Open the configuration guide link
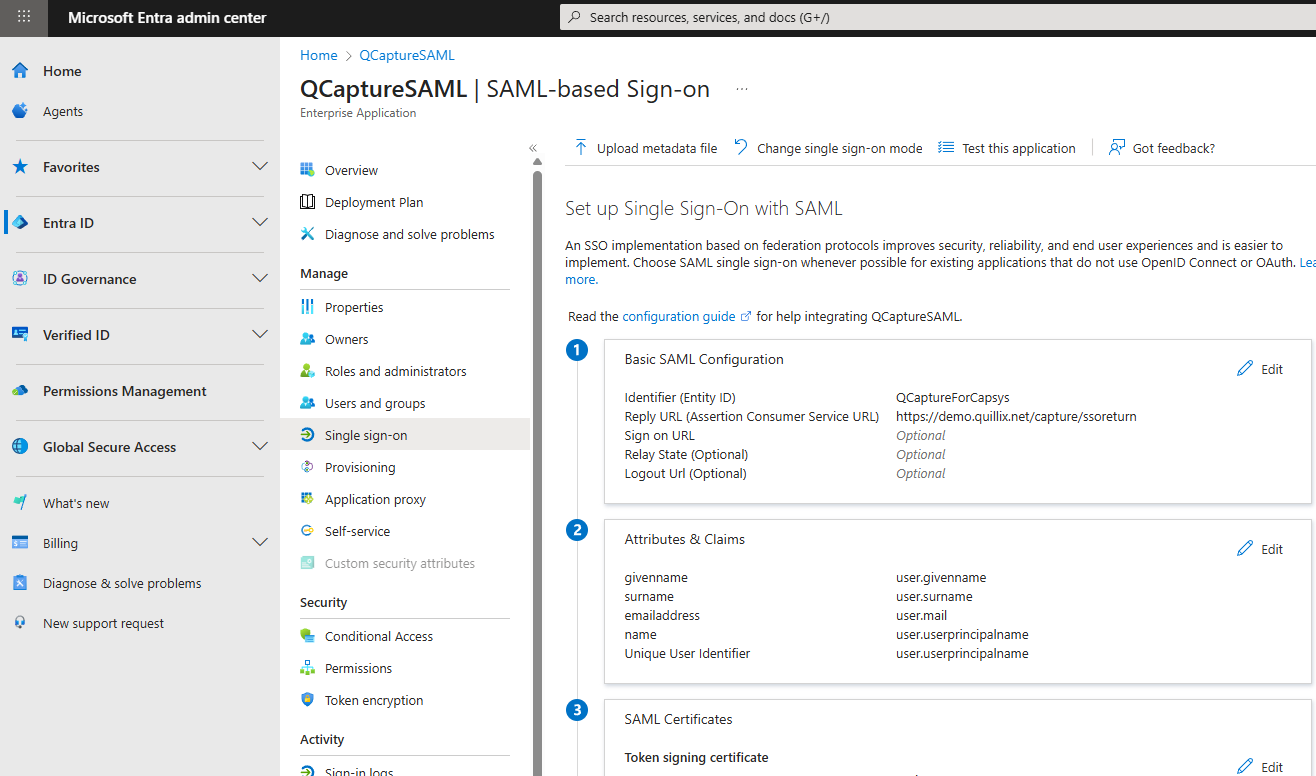The height and width of the screenshot is (776, 1316). click(x=679, y=316)
